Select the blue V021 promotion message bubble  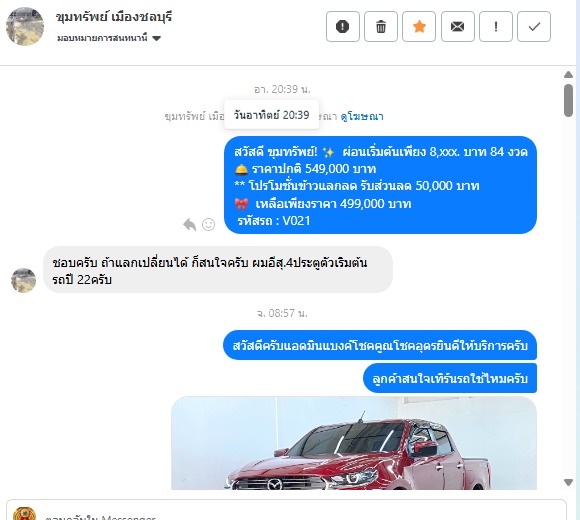[380, 185]
